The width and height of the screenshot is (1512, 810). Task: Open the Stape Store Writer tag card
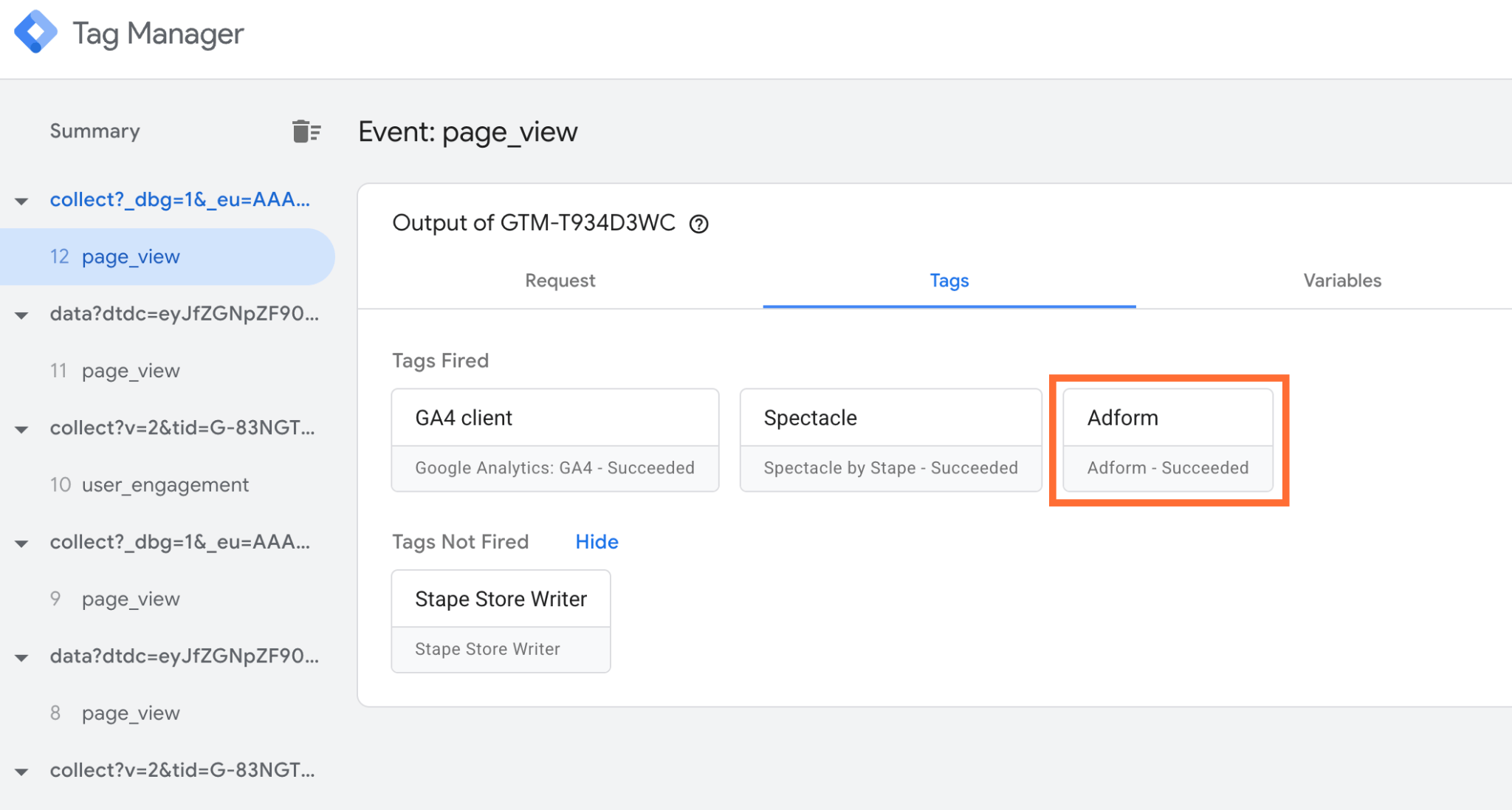[x=501, y=621]
